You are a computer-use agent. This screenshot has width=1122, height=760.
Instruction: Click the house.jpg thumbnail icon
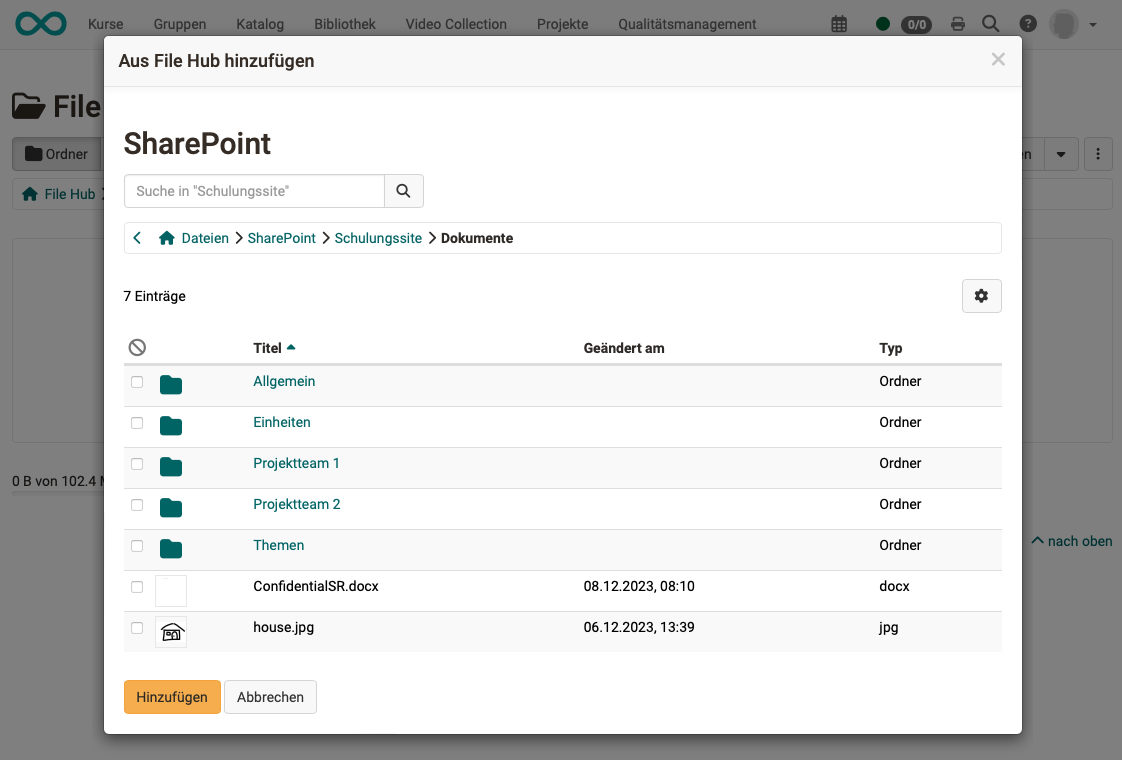pyautogui.click(x=170, y=631)
